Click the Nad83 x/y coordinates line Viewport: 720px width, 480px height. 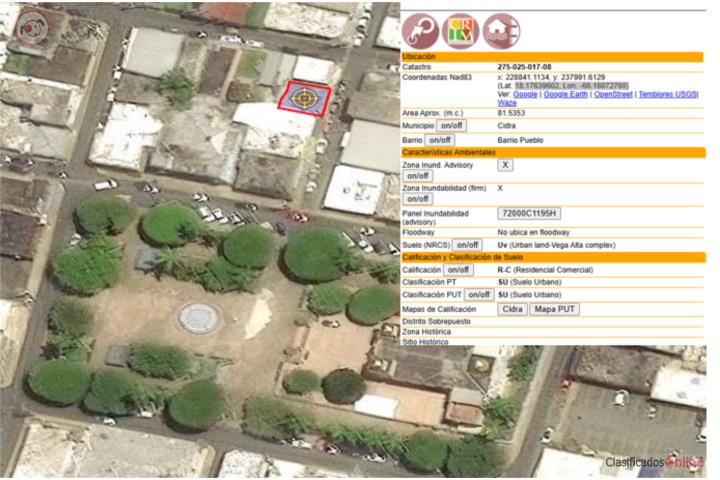551,77
